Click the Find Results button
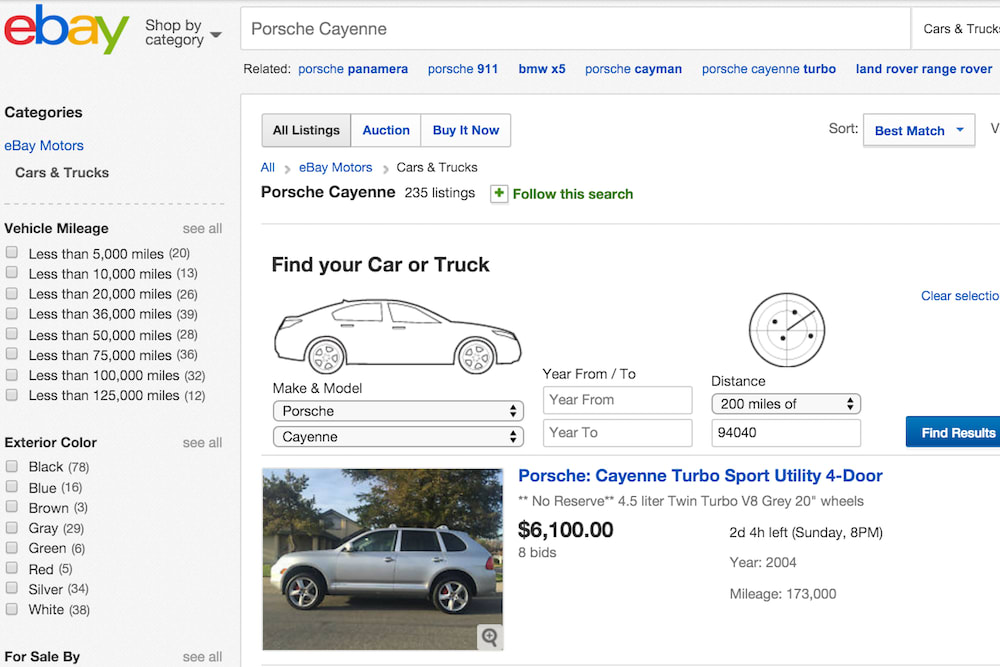The image size is (1000, 667). 953,432
